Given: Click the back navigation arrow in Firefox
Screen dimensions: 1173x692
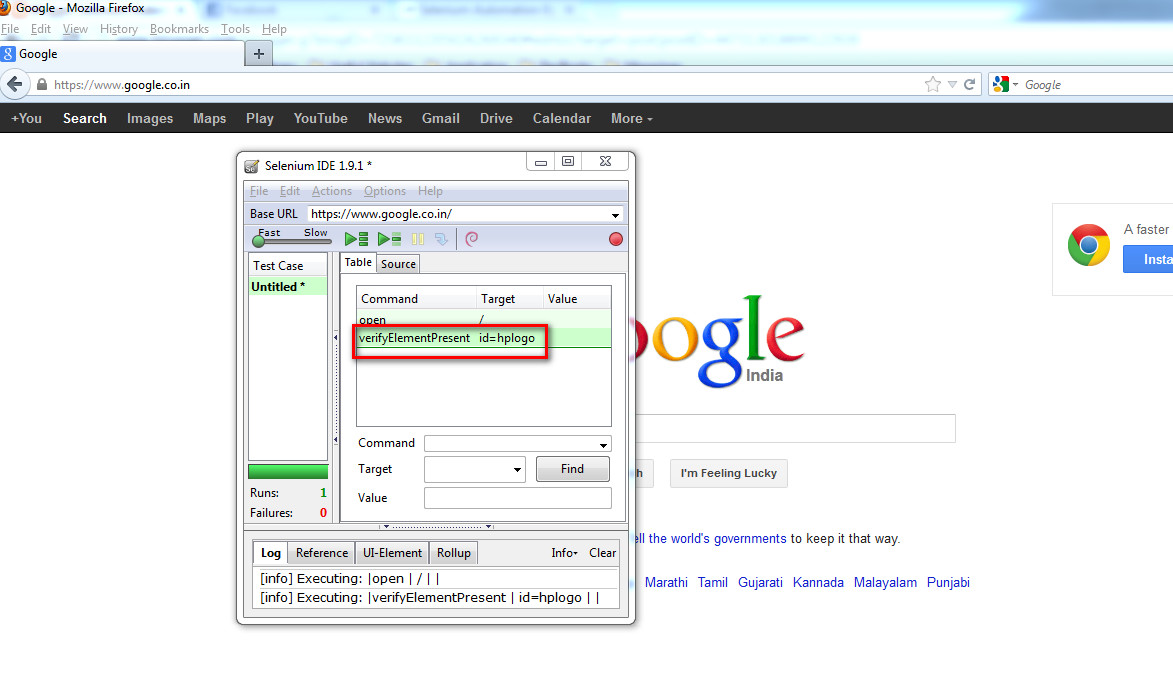Looking at the screenshot, I should 15,84.
